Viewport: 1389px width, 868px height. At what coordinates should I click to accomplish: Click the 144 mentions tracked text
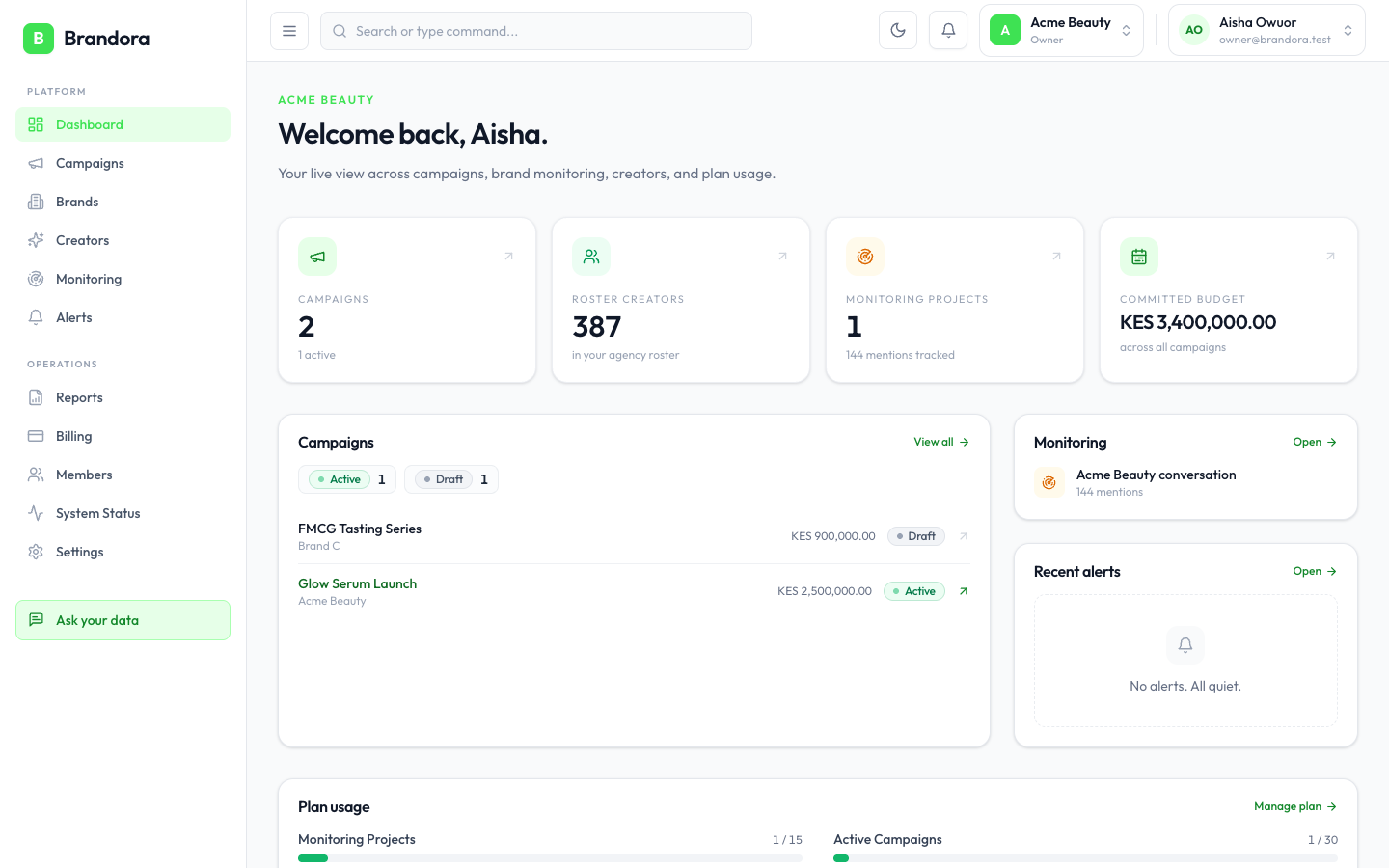pos(900,355)
